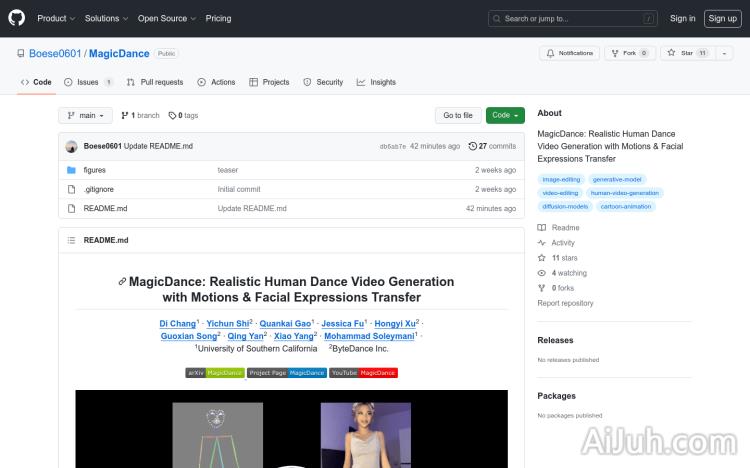The height and width of the screenshot is (468, 750).
Task: Expand the Product menu
Action: pyautogui.click(x=55, y=18)
